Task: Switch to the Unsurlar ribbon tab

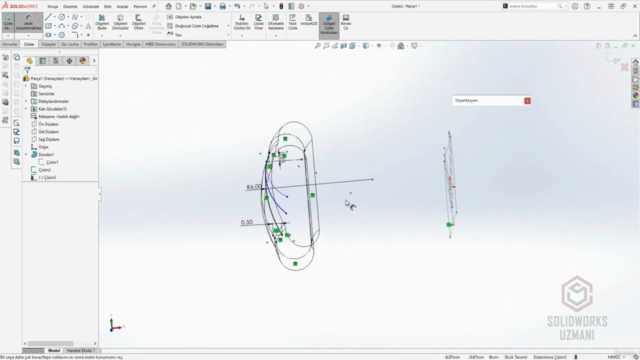Action: (x=10, y=44)
